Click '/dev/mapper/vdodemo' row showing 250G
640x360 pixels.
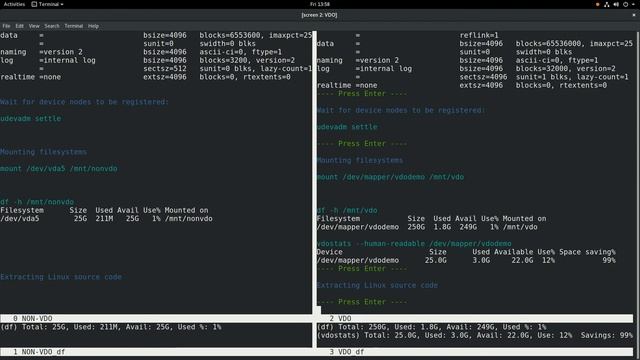click(427, 227)
